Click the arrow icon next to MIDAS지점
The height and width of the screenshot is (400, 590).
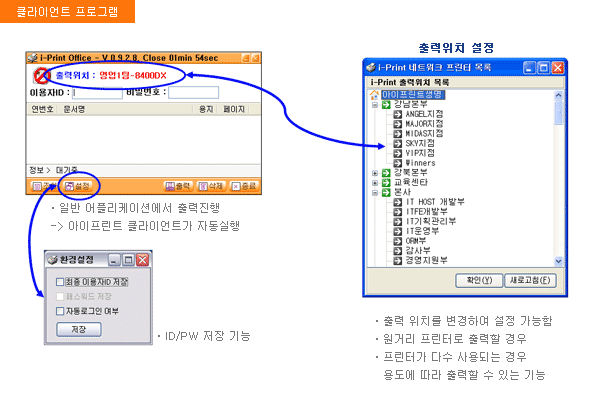[397, 134]
